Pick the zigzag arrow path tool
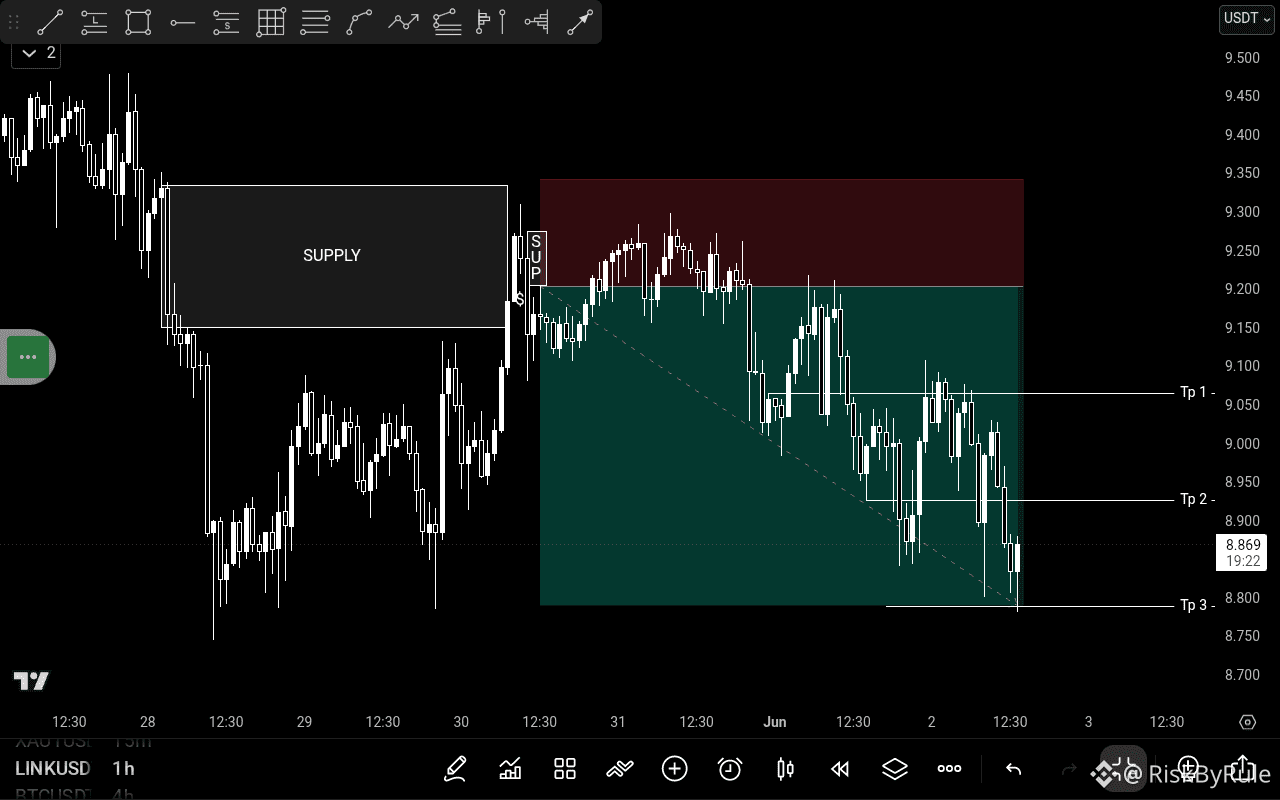The height and width of the screenshot is (800, 1280). (403, 21)
